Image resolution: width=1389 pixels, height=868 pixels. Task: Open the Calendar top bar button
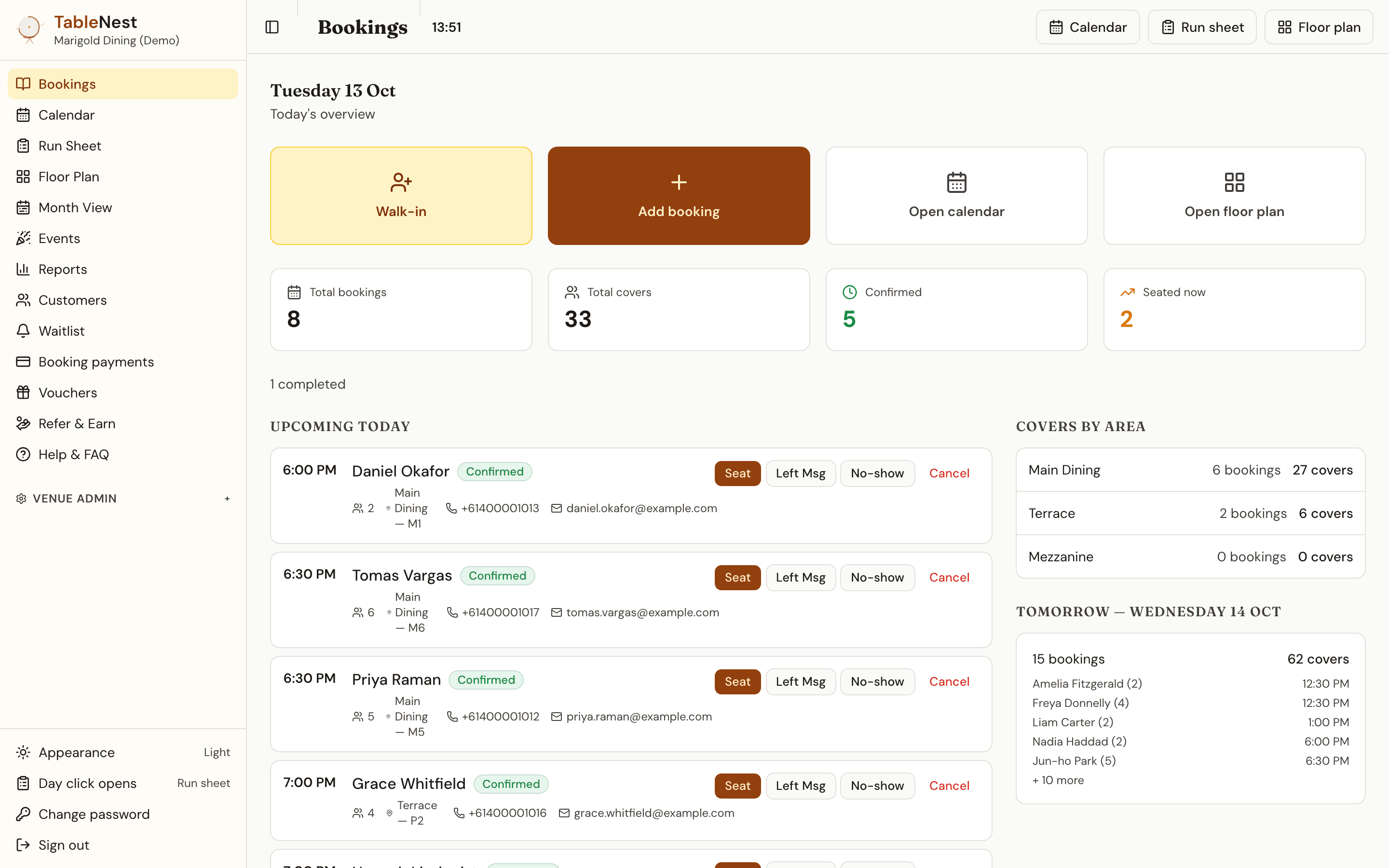1088,27
